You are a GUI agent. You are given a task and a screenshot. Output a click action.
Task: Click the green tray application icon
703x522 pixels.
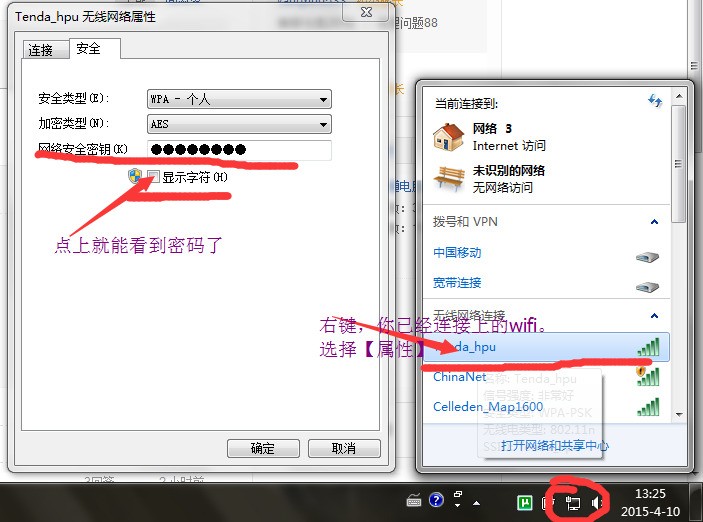click(524, 503)
